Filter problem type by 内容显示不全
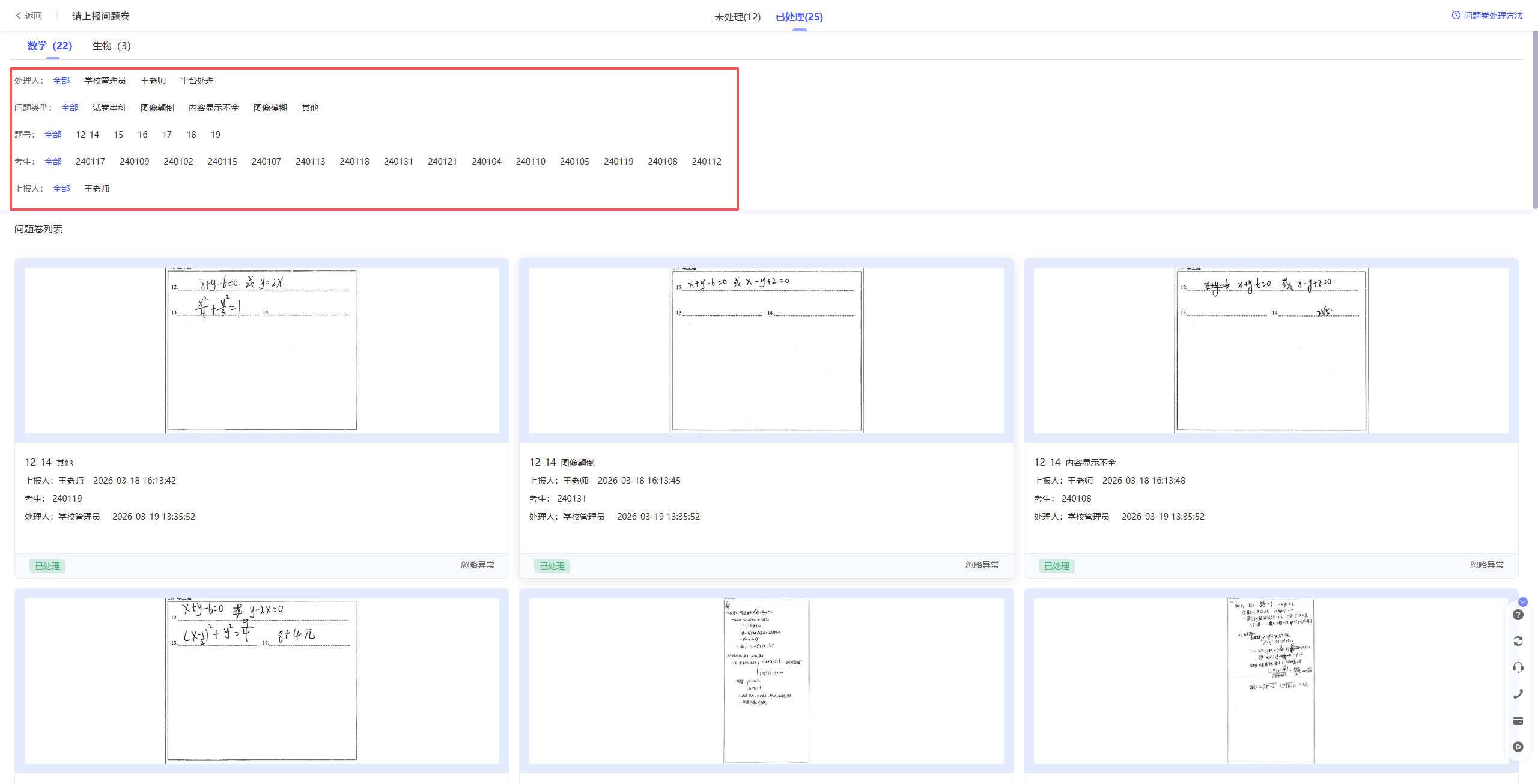Viewport: 1538px width, 784px height. (x=213, y=108)
